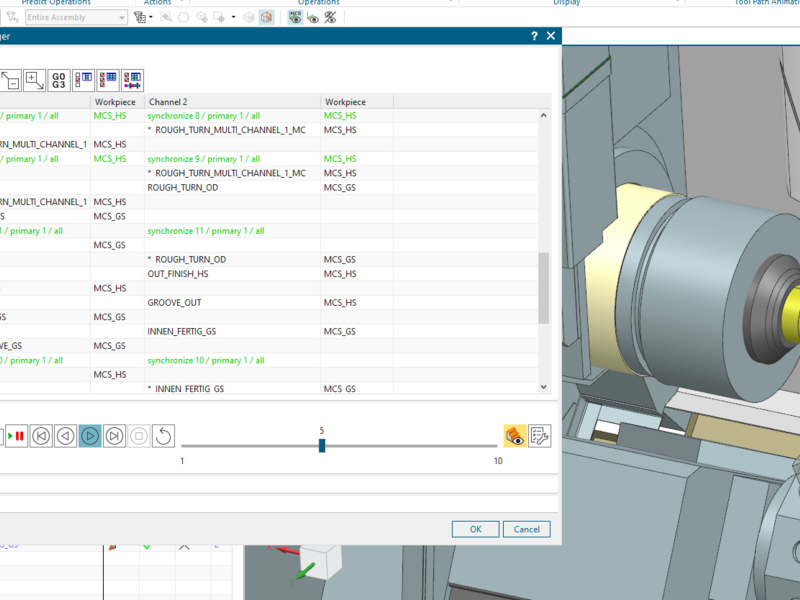The height and width of the screenshot is (600, 800).
Task: Open dialog help with the question mark
Action: (x=534, y=36)
